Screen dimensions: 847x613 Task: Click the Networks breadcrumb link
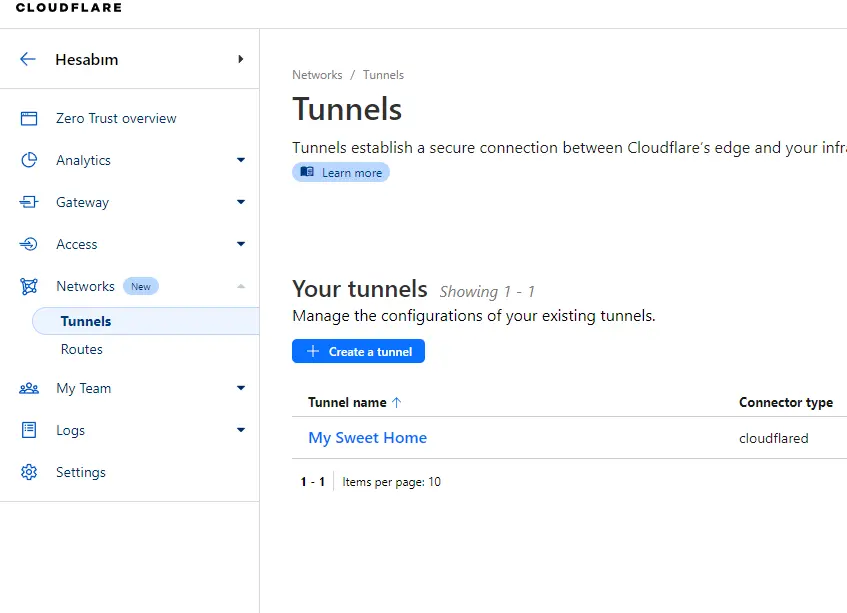[x=317, y=75]
